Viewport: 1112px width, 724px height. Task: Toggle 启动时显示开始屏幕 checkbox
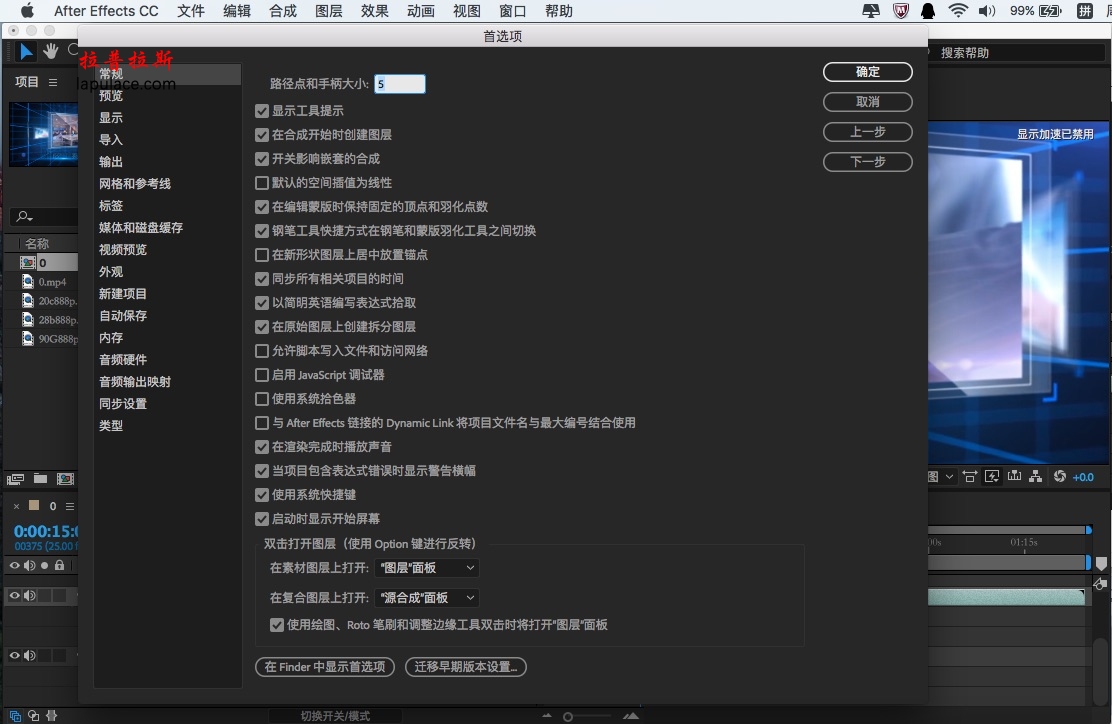262,518
